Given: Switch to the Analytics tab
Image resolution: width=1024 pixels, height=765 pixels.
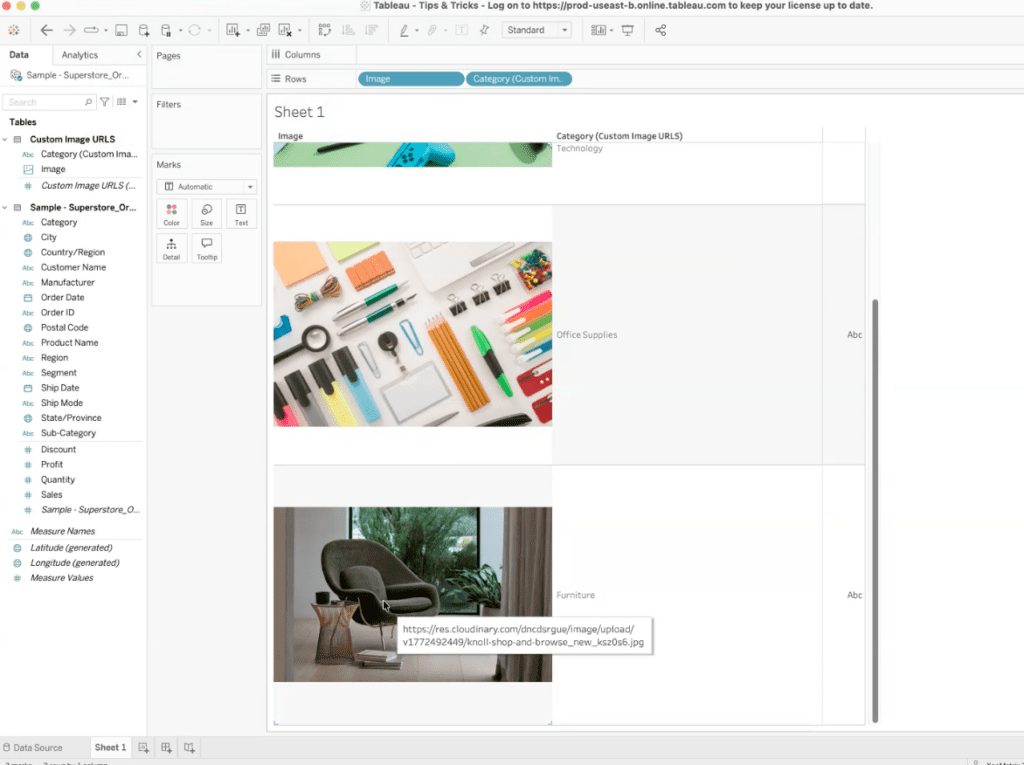Looking at the screenshot, I should [80, 56].
